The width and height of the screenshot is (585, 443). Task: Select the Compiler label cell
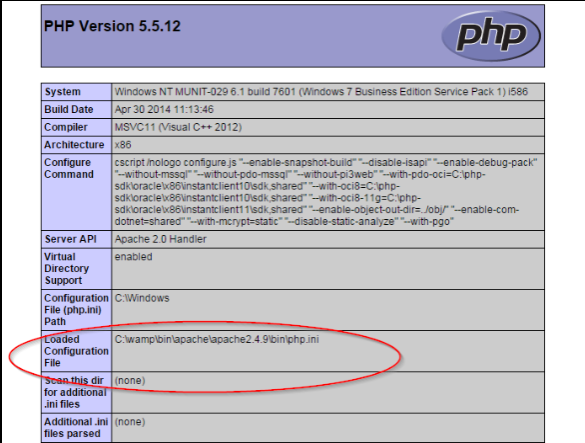(x=76, y=127)
